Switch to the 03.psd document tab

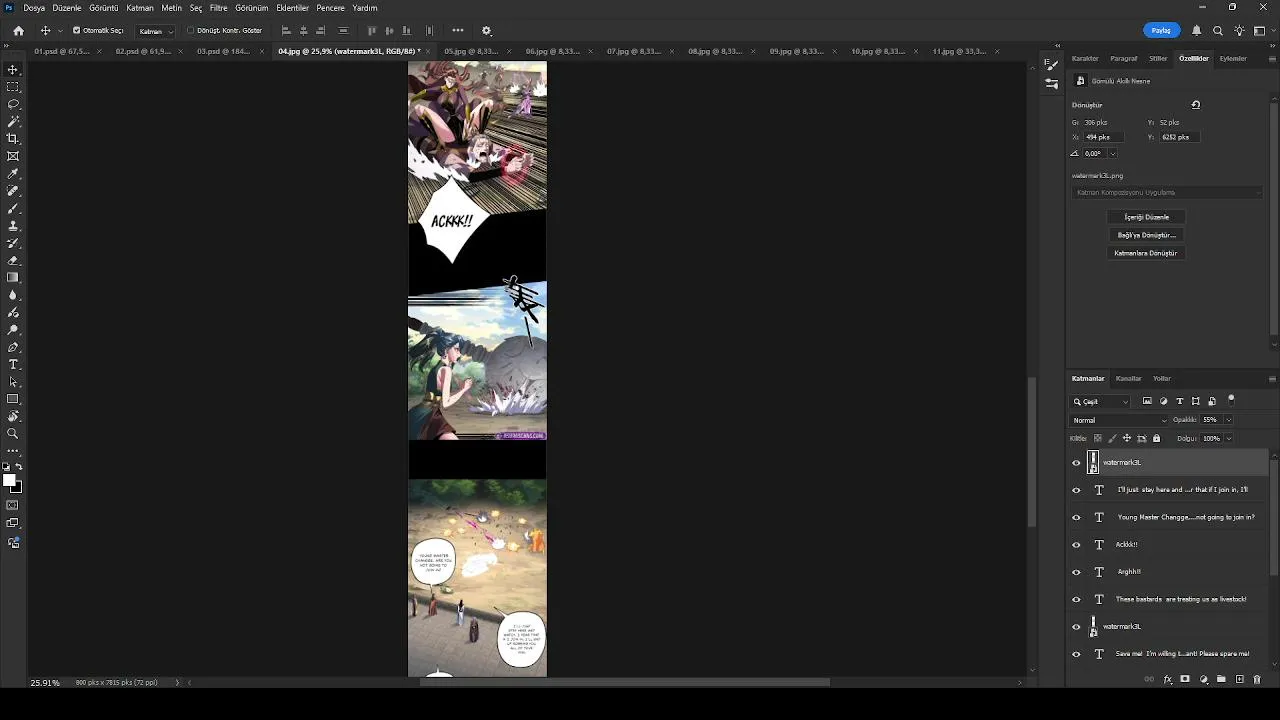pyautogui.click(x=222, y=51)
